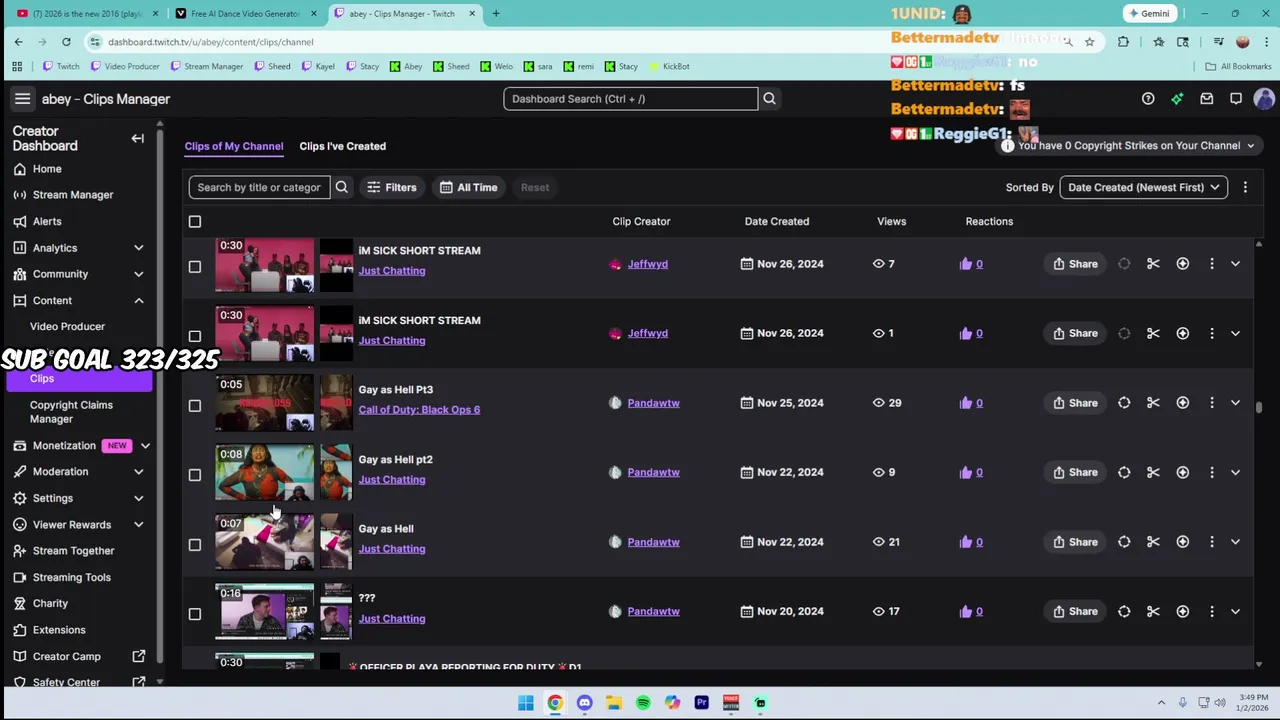Click the Gay as Hell pt2 like reactions

[x=971, y=472]
